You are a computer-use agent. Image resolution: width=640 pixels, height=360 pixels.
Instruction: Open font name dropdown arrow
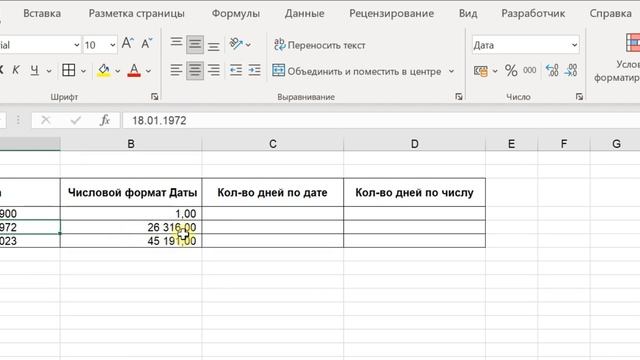[x=76, y=45]
